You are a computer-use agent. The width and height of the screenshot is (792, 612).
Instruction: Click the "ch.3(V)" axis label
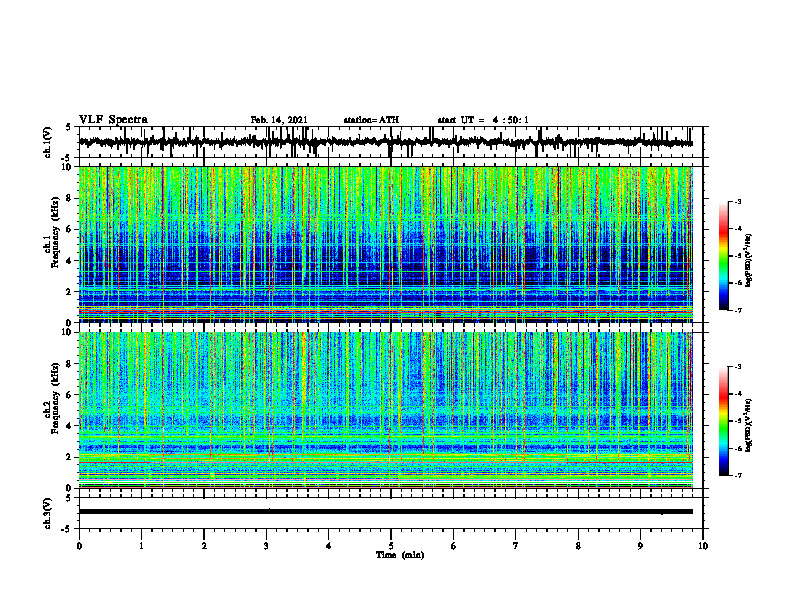coord(48,514)
